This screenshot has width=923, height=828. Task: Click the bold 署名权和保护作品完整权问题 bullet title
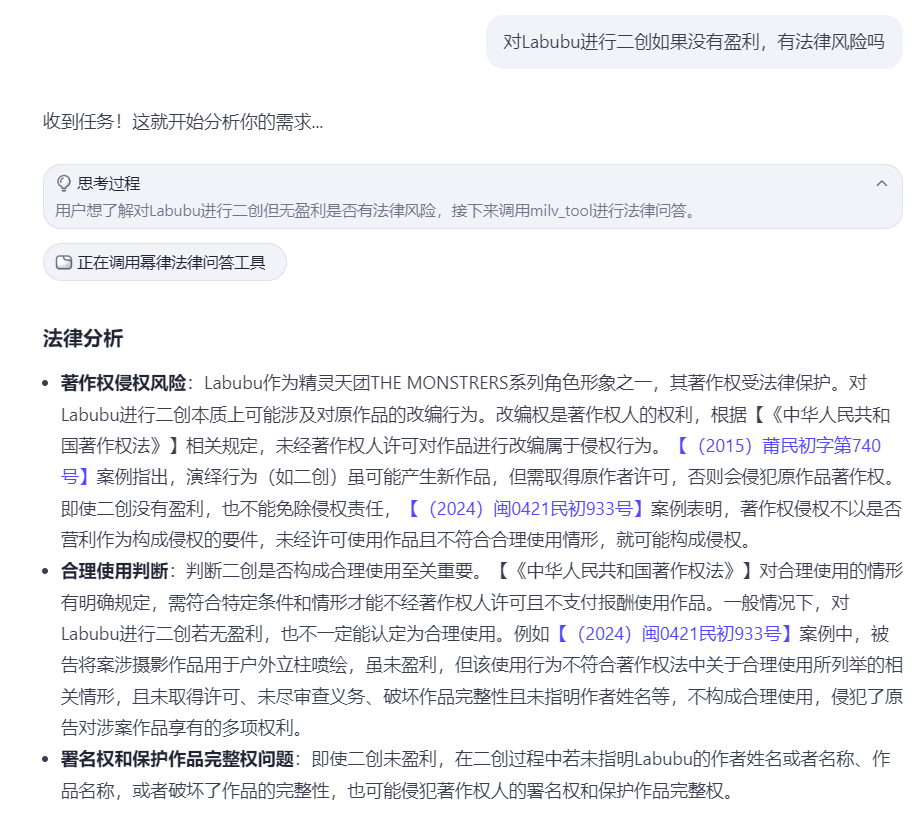tap(177, 759)
